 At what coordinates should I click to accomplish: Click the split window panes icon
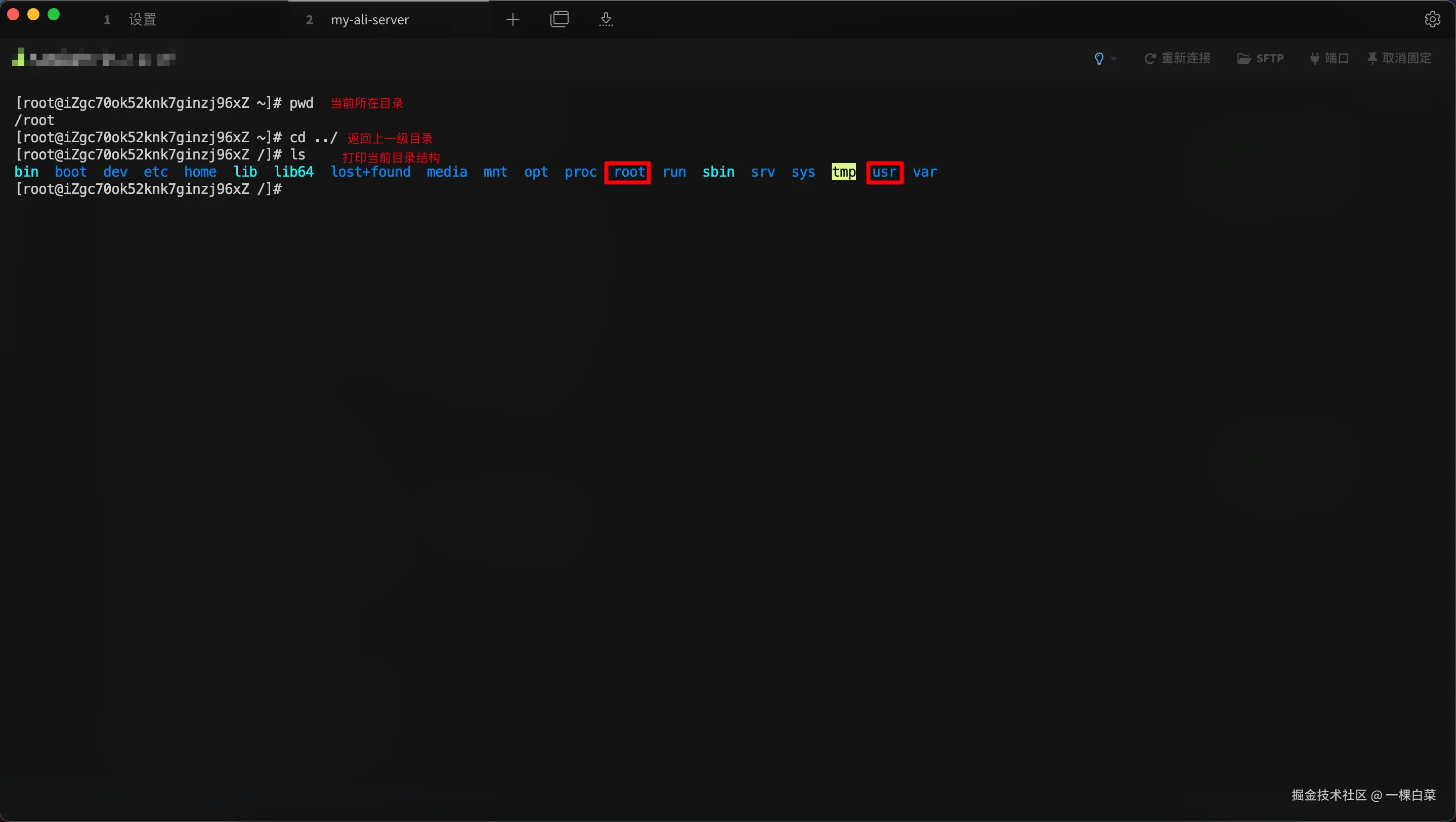[559, 19]
